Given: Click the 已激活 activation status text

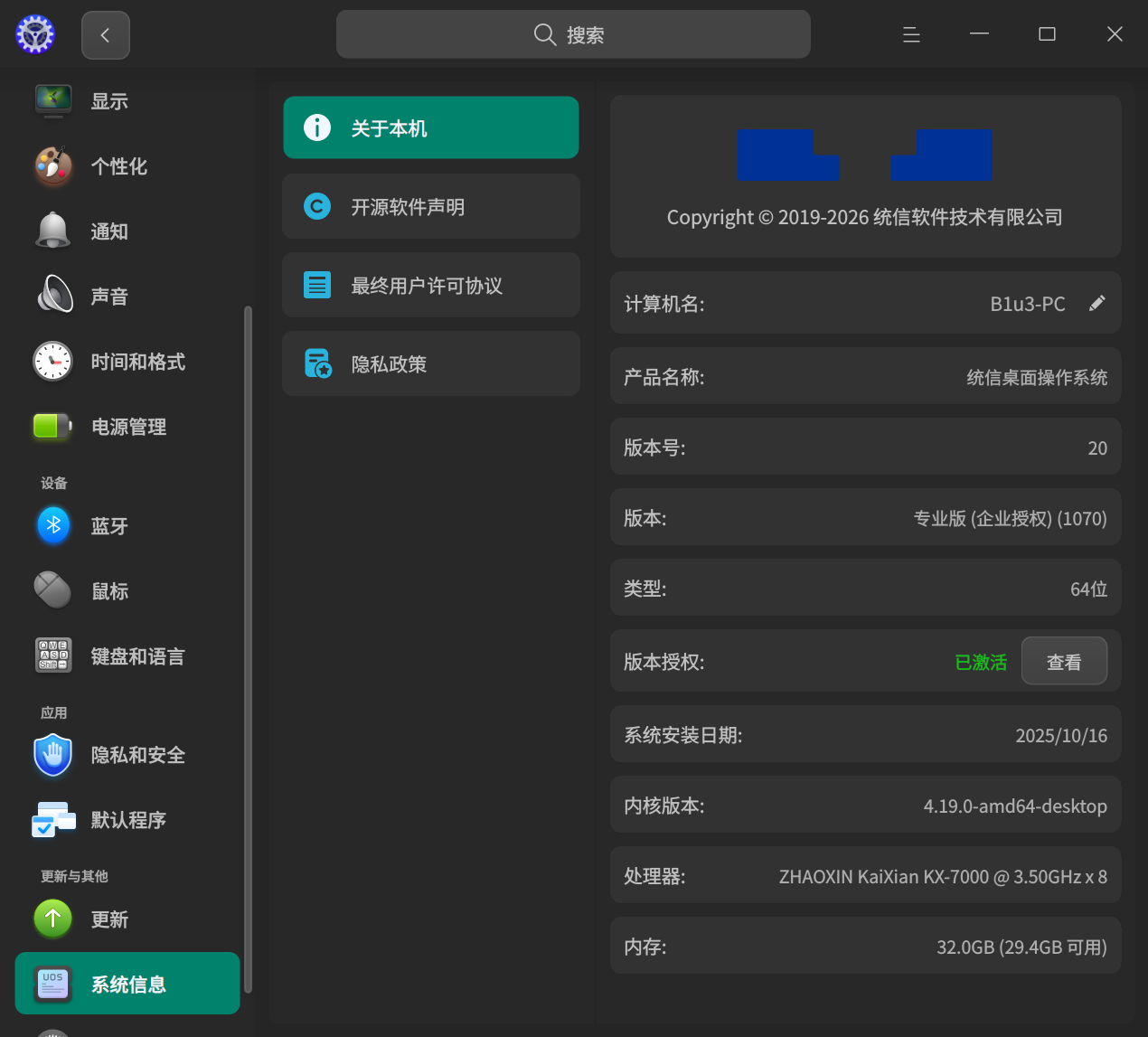Looking at the screenshot, I should 981,662.
